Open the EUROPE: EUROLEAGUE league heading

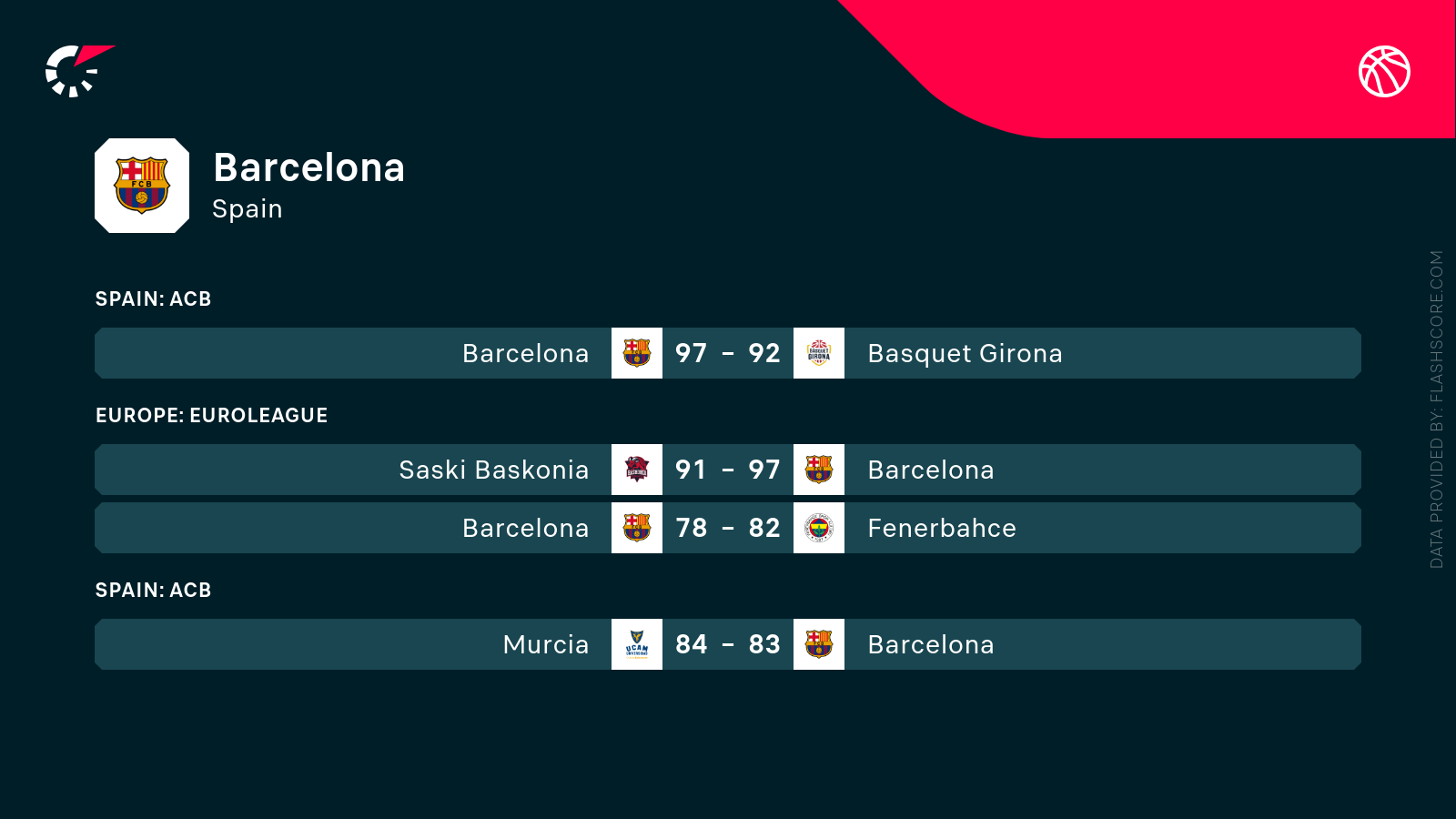[x=211, y=416]
